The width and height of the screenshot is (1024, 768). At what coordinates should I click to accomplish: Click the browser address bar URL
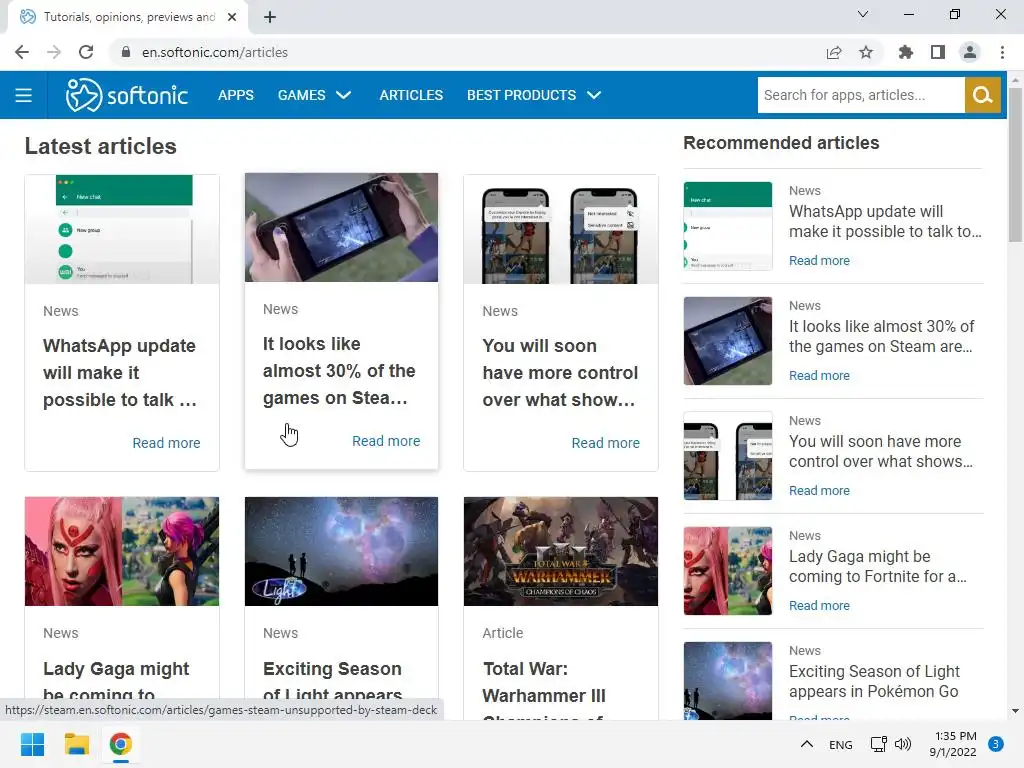(x=215, y=52)
